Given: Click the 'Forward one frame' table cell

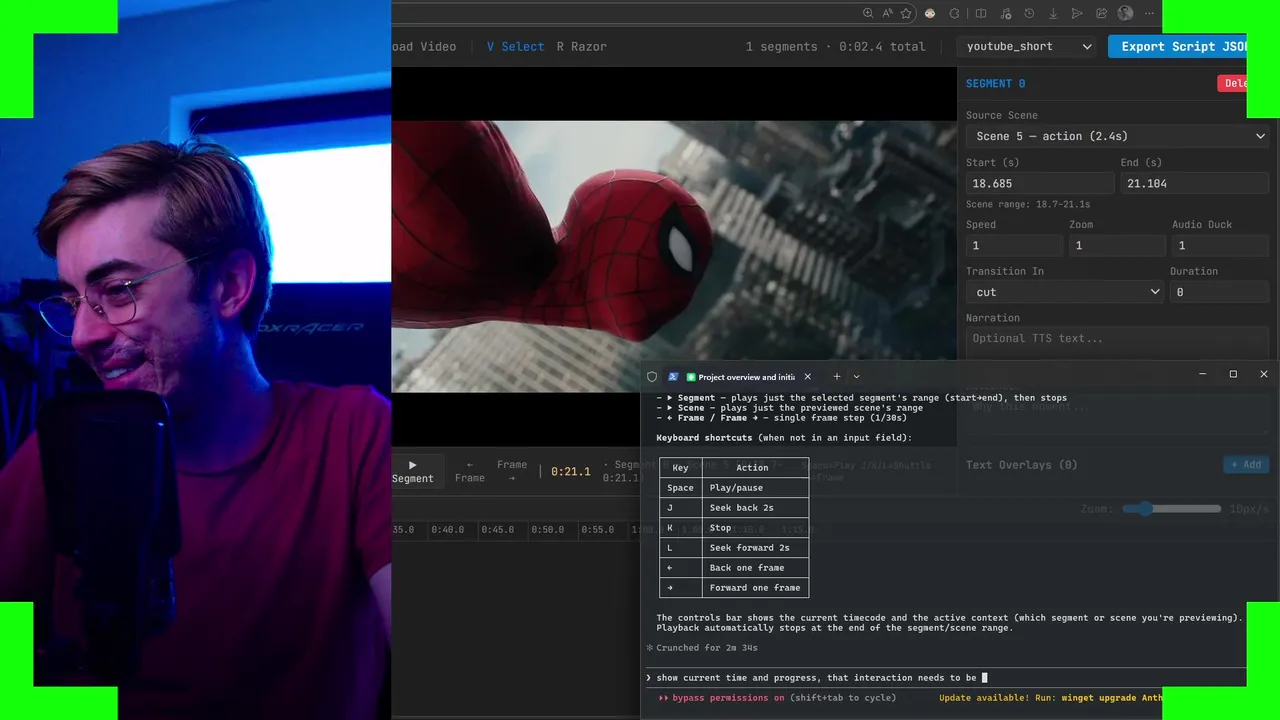Looking at the screenshot, I should tap(755, 588).
